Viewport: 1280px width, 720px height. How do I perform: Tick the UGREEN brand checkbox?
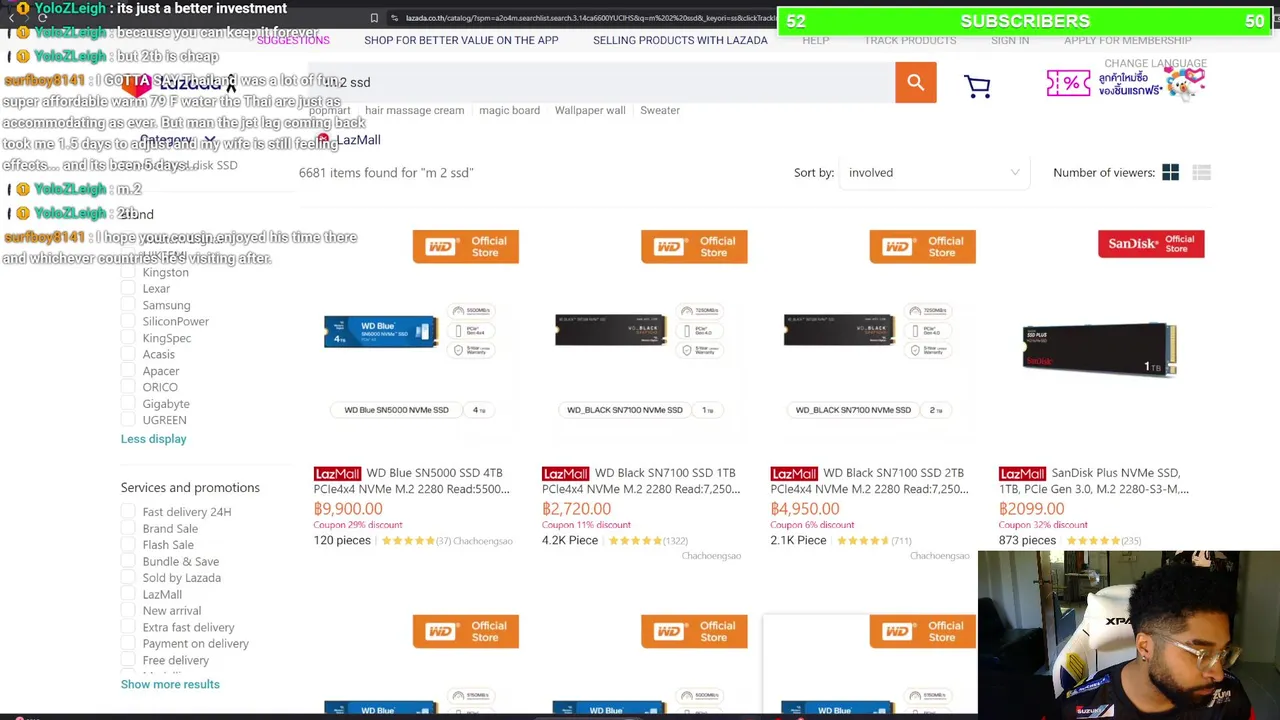point(128,420)
